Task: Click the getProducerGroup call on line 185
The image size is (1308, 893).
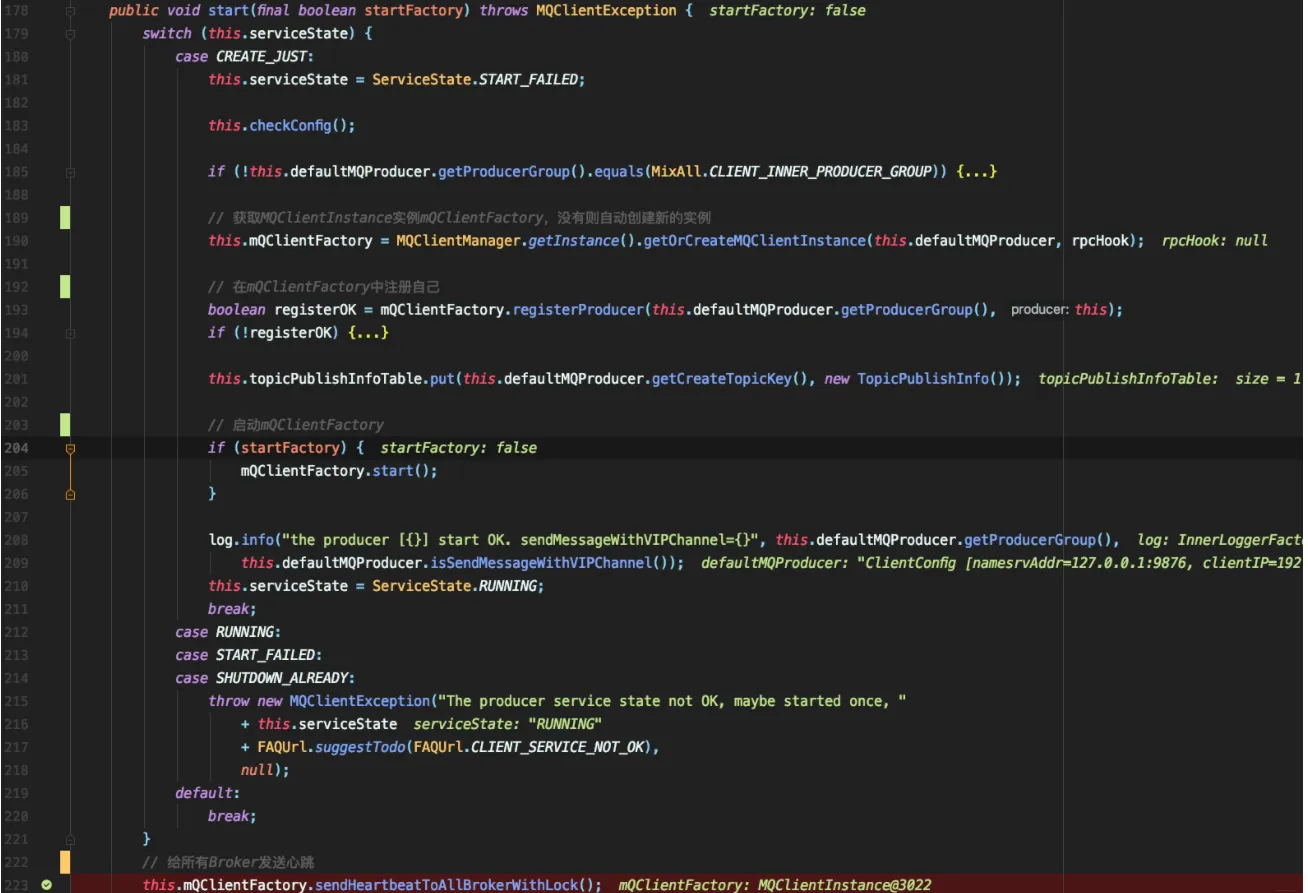Action: tap(504, 172)
